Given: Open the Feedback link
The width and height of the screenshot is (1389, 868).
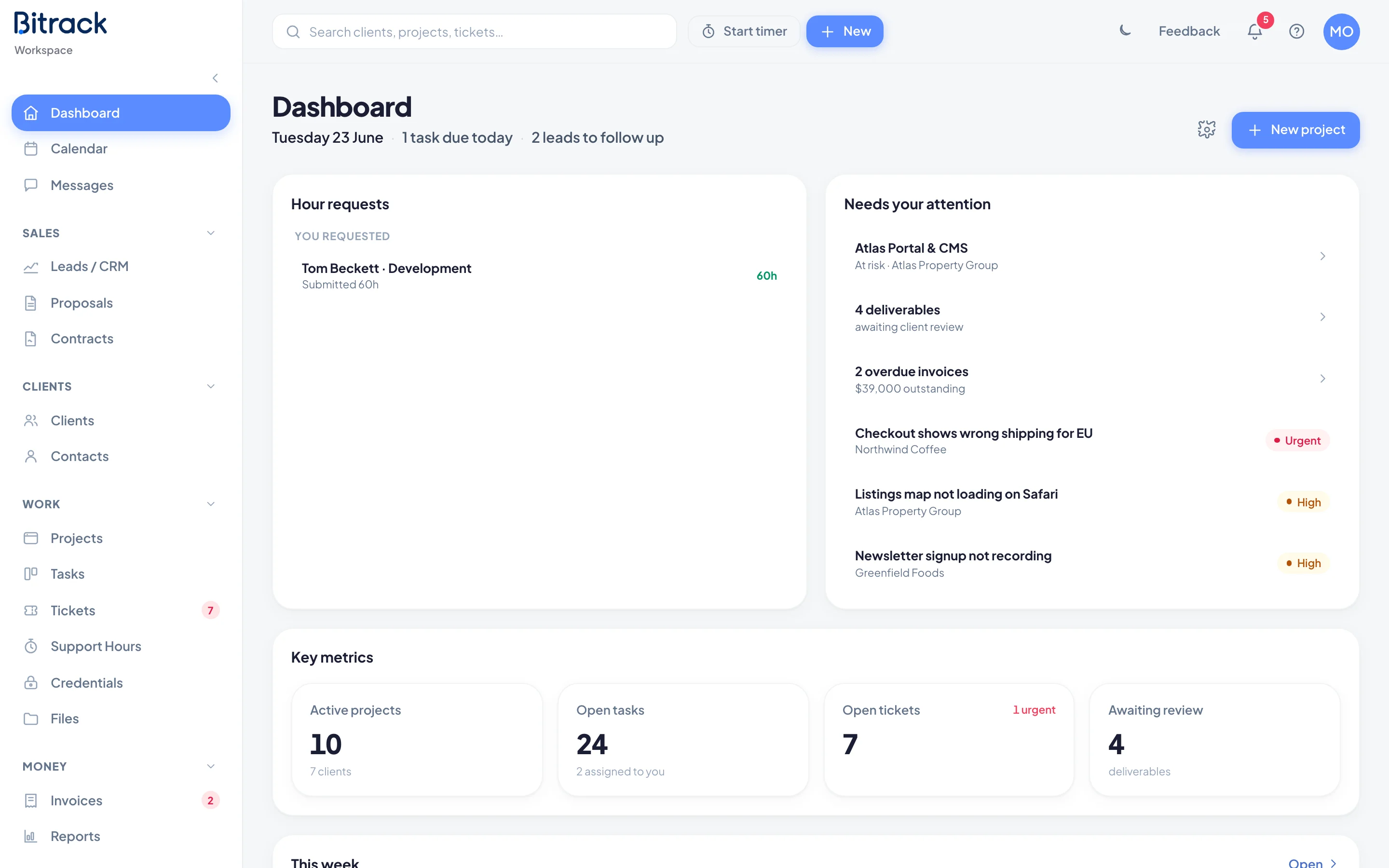Looking at the screenshot, I should coord(1189,31).
